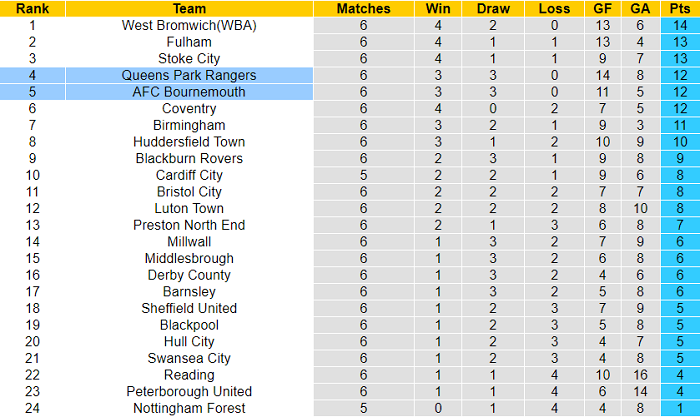This screenshot has height=417, width=700.
Task: Click the Pts column header
Action: (678, 8)
